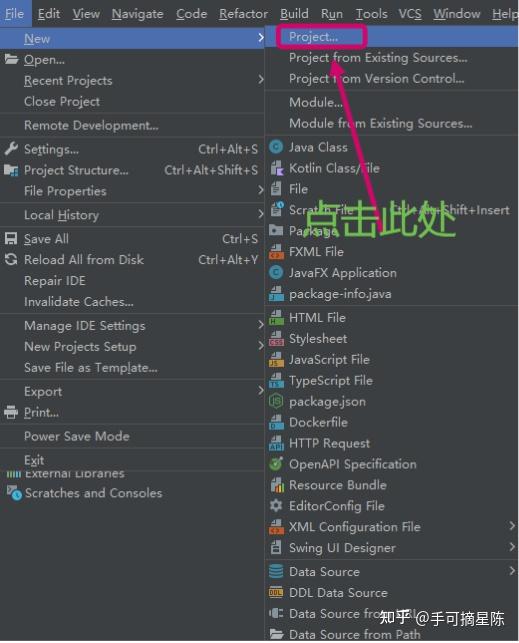Click the Dockerfile icon
The image size is (519, 643).
coord(276,422)
